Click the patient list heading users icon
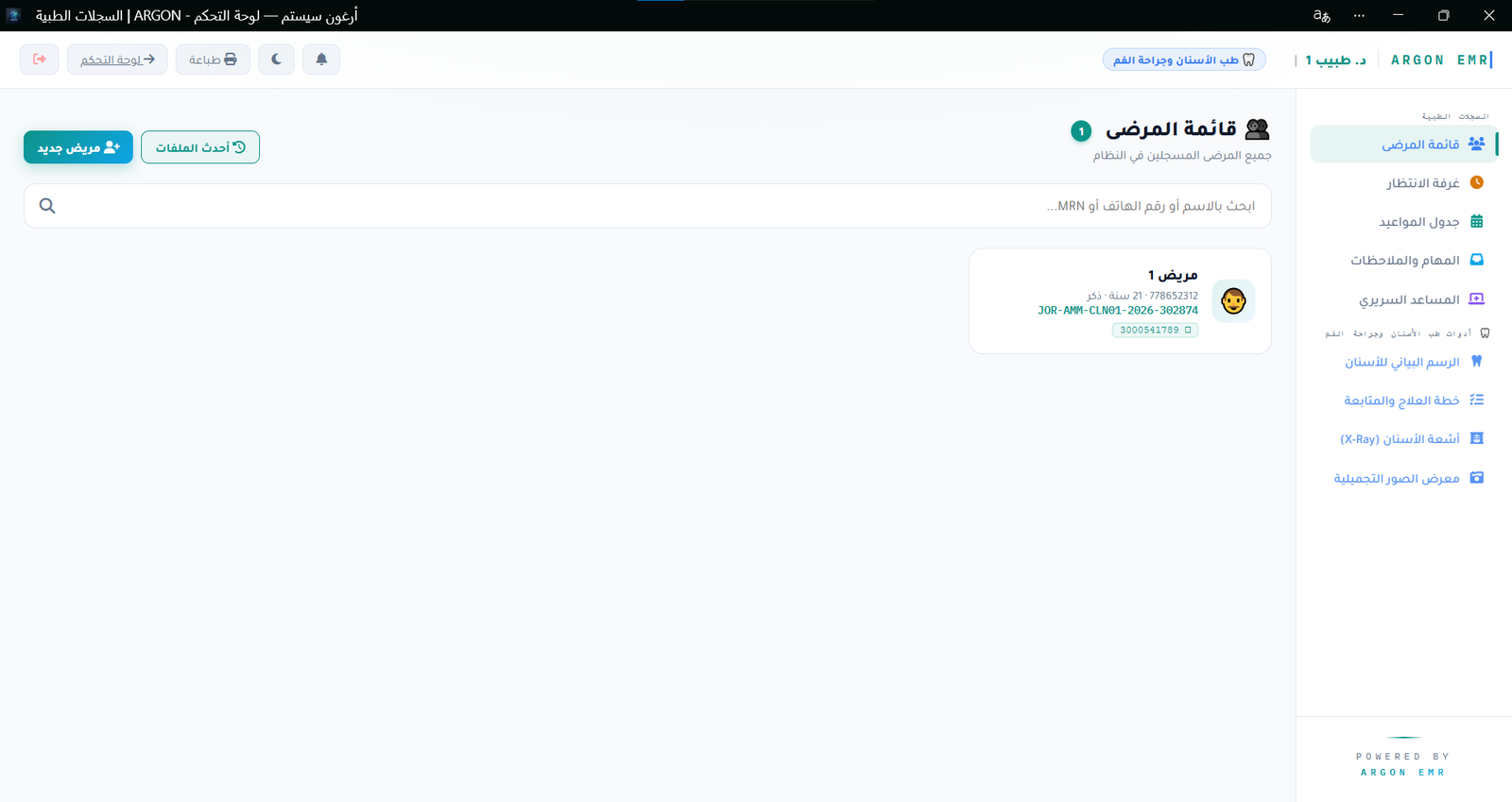Viewport: 1512px width, 802px height. pos(1258,129)
